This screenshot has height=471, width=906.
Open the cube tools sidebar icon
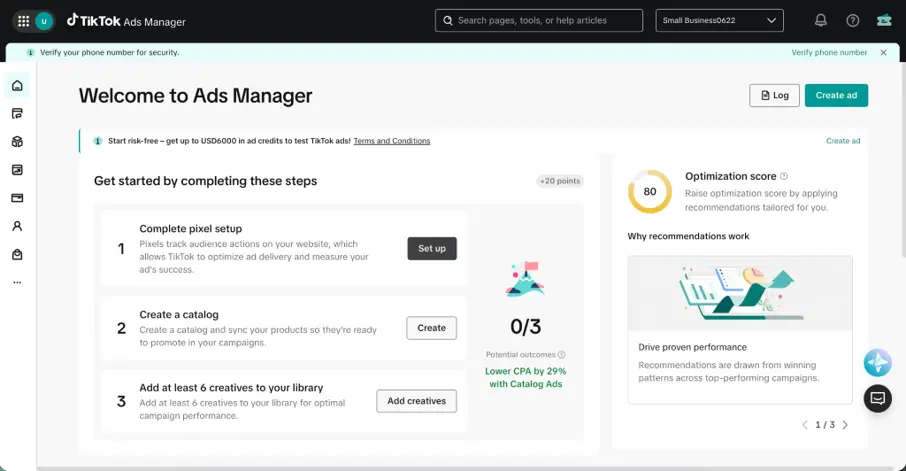(x=17, y=142)
